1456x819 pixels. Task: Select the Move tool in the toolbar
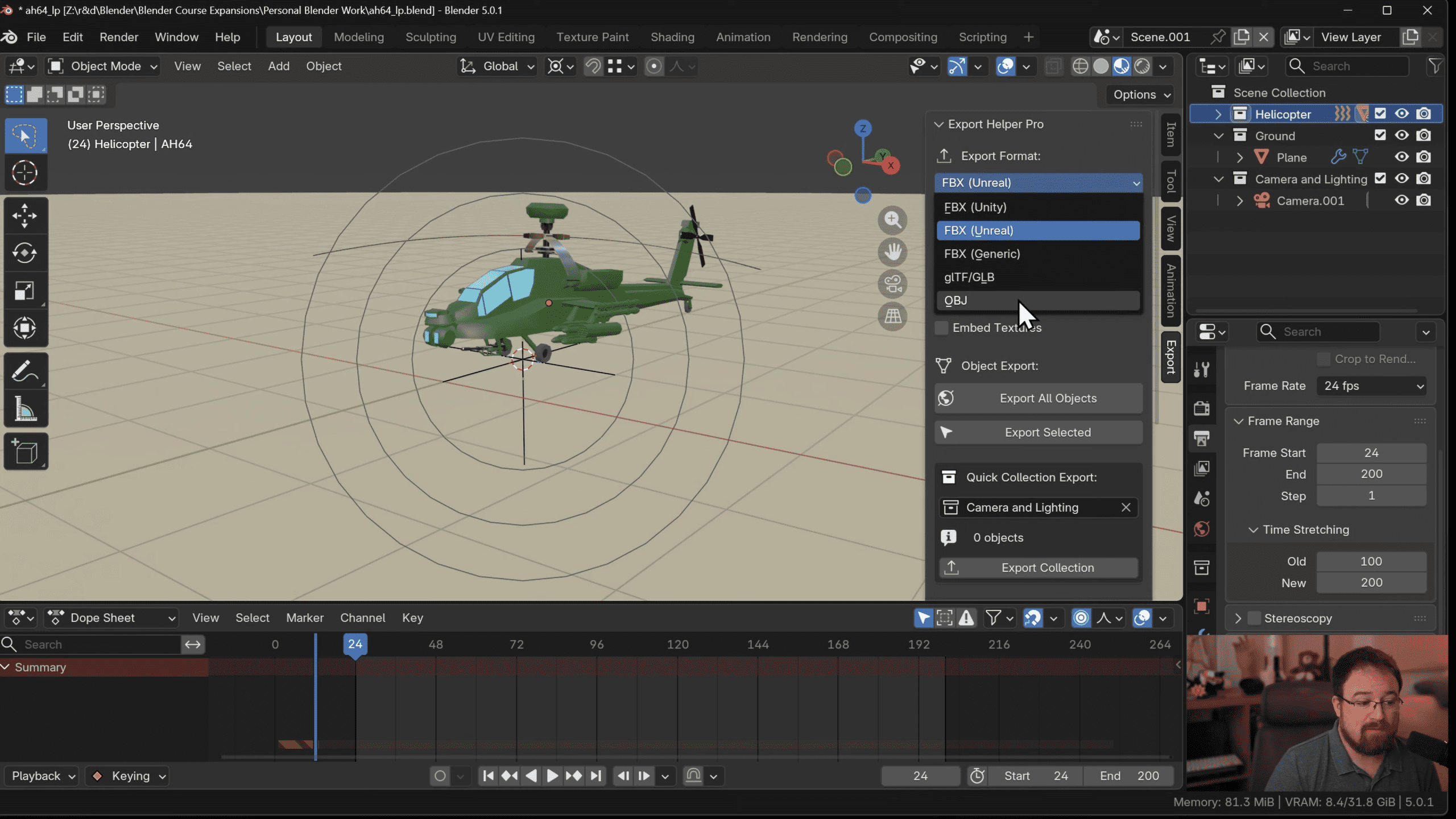(x=26, y=215)
